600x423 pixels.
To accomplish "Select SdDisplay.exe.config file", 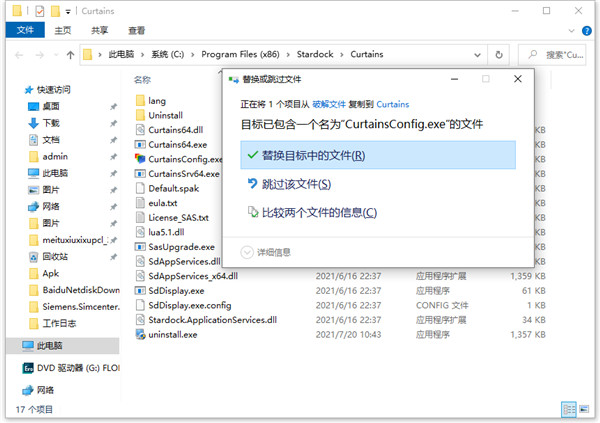I will point(184,305).
